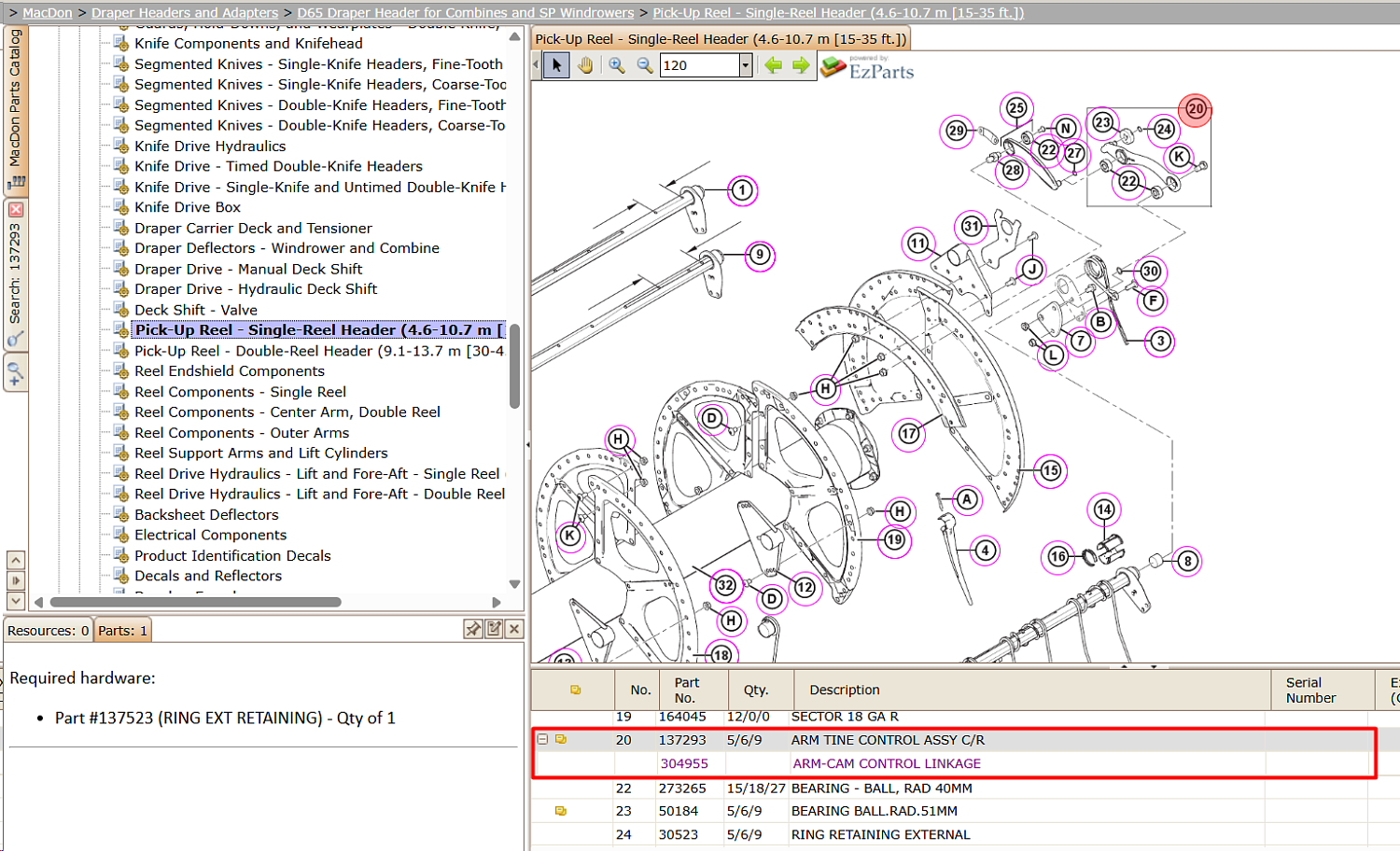Click the zoom value field showing 120
This screenshot has height=851, width=1400.
click(x=699, y=65)
